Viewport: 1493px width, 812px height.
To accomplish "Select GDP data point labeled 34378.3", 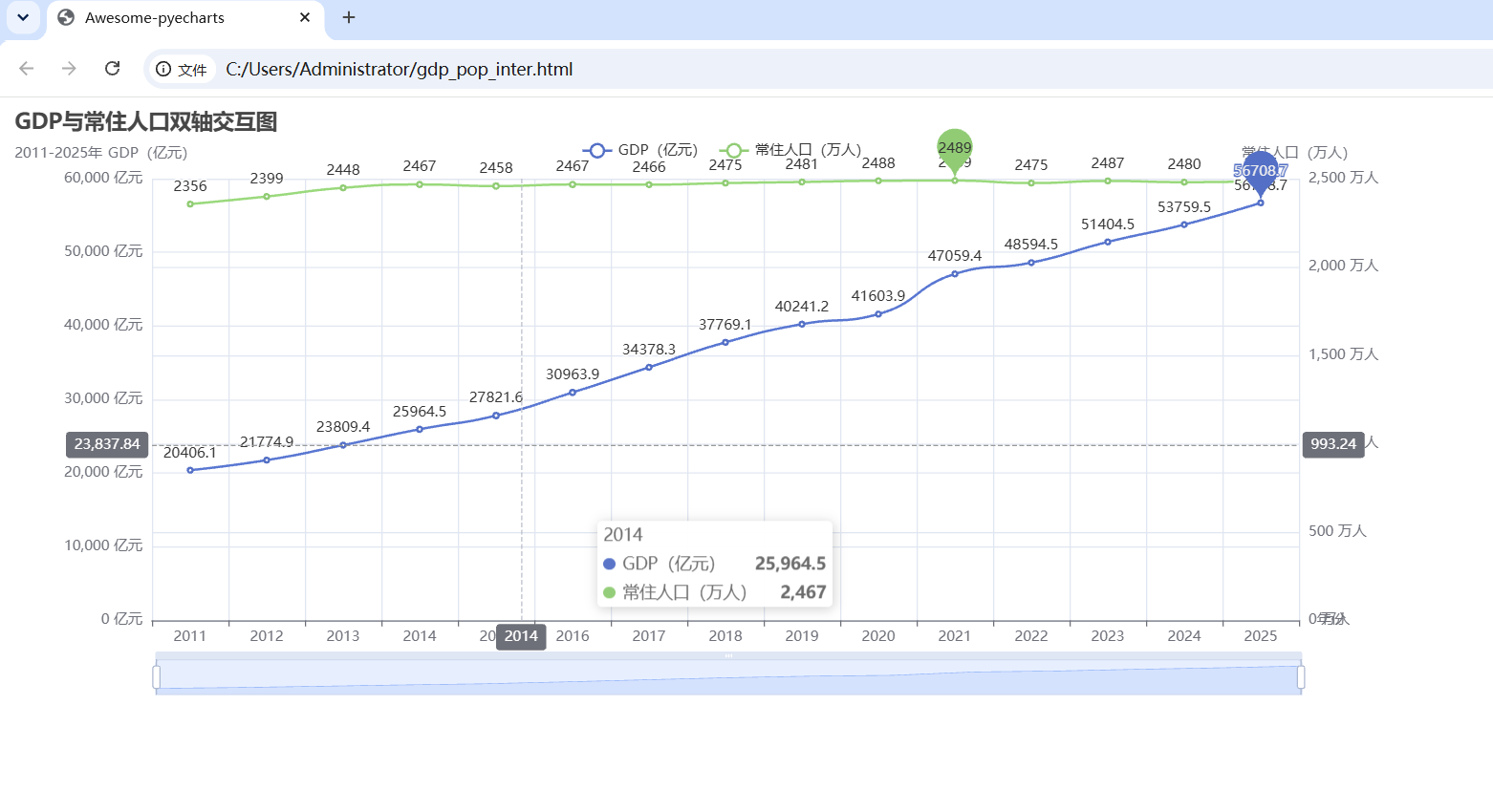I will 649,367.
